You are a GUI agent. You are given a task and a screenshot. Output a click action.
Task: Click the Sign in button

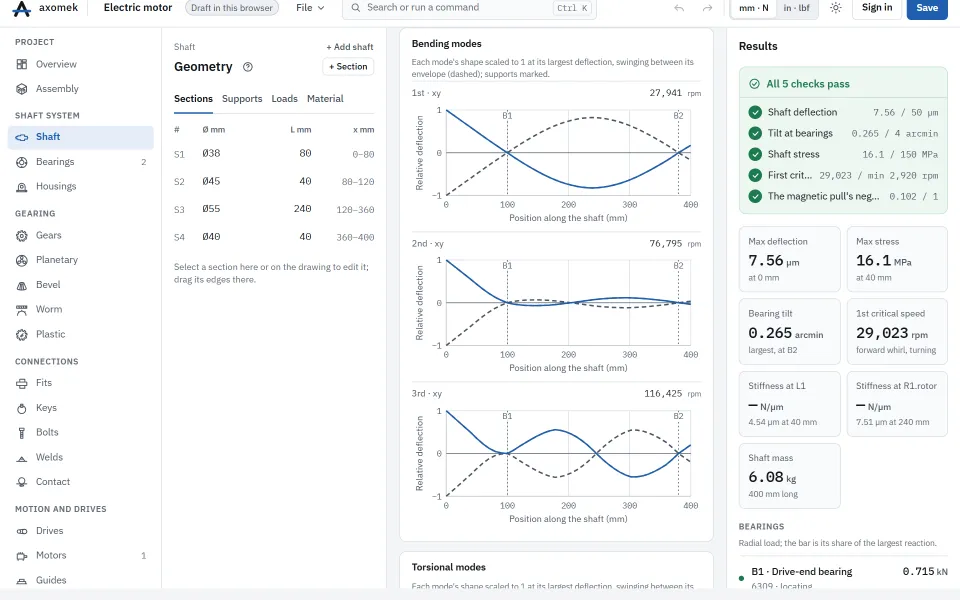coord(877,8)
